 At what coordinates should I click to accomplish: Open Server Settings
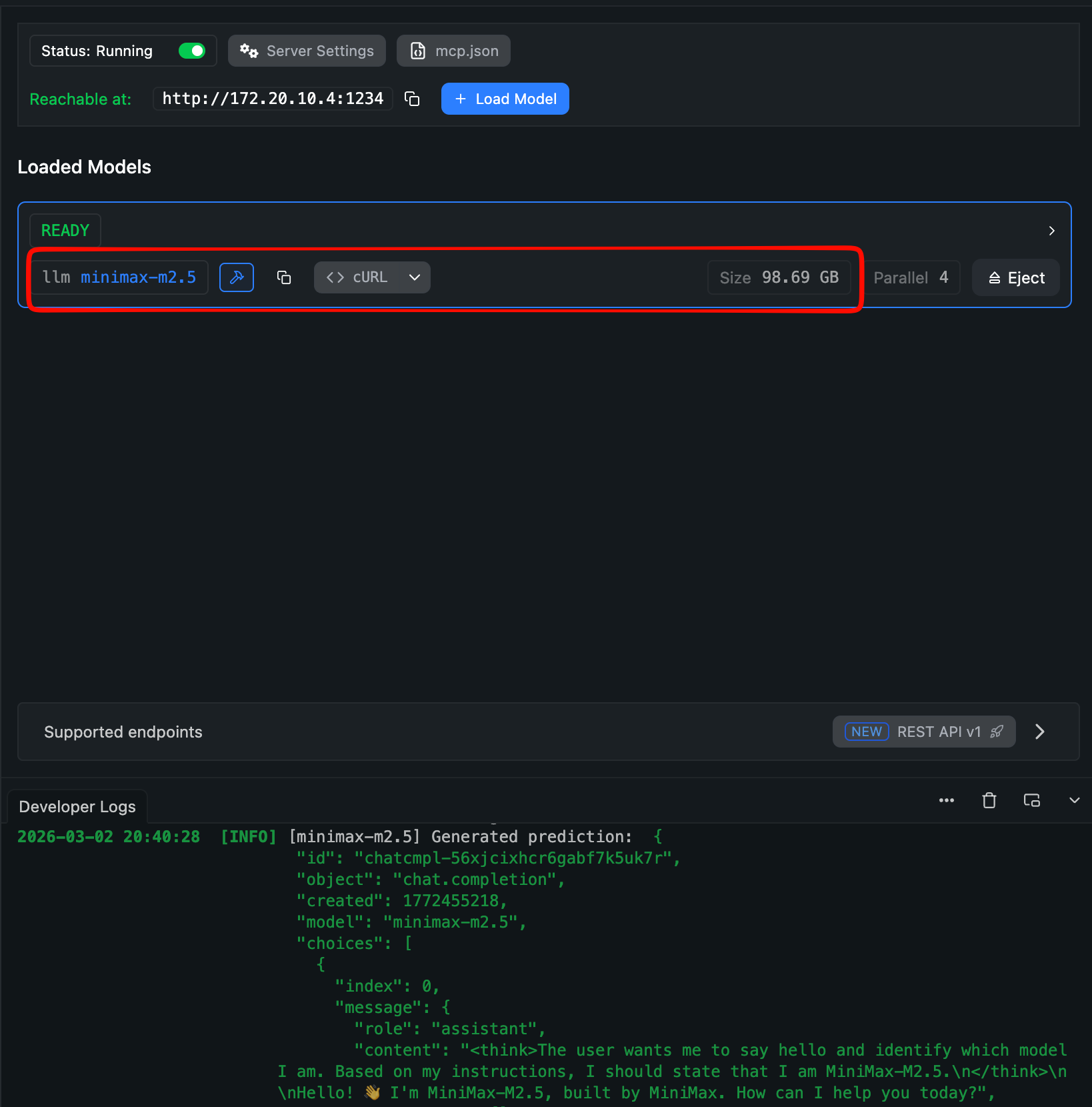pos(307,51)
